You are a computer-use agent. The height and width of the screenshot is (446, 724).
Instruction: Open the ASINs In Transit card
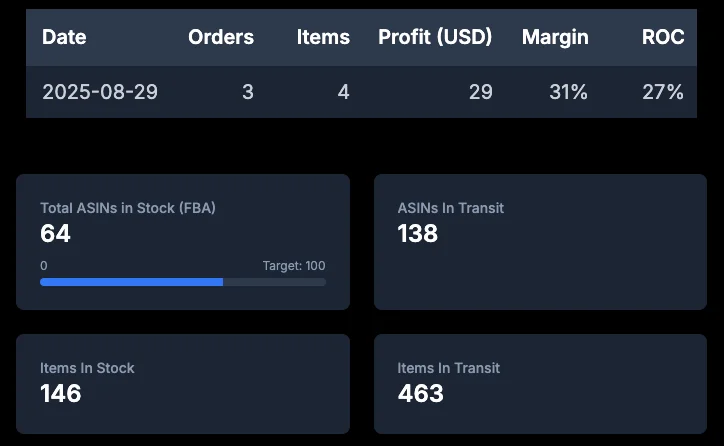[540, 242]
